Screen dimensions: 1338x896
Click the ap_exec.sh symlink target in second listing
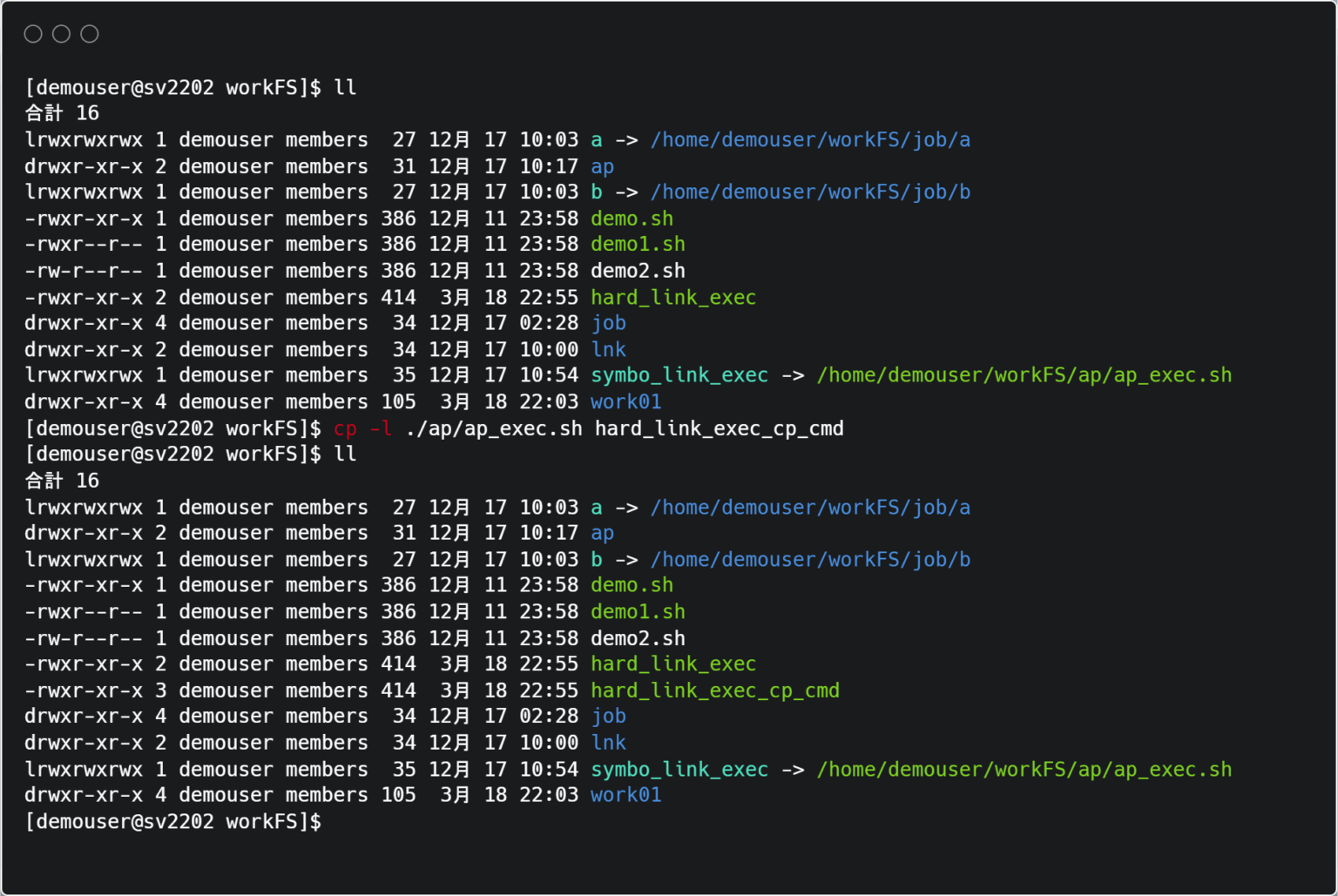click(x=1024, y=770)
